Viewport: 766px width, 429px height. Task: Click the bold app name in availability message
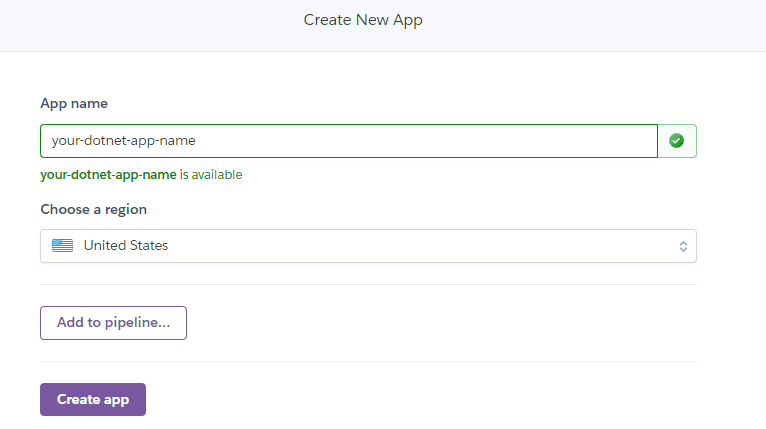pyautogui.click(x=108, y=174)
